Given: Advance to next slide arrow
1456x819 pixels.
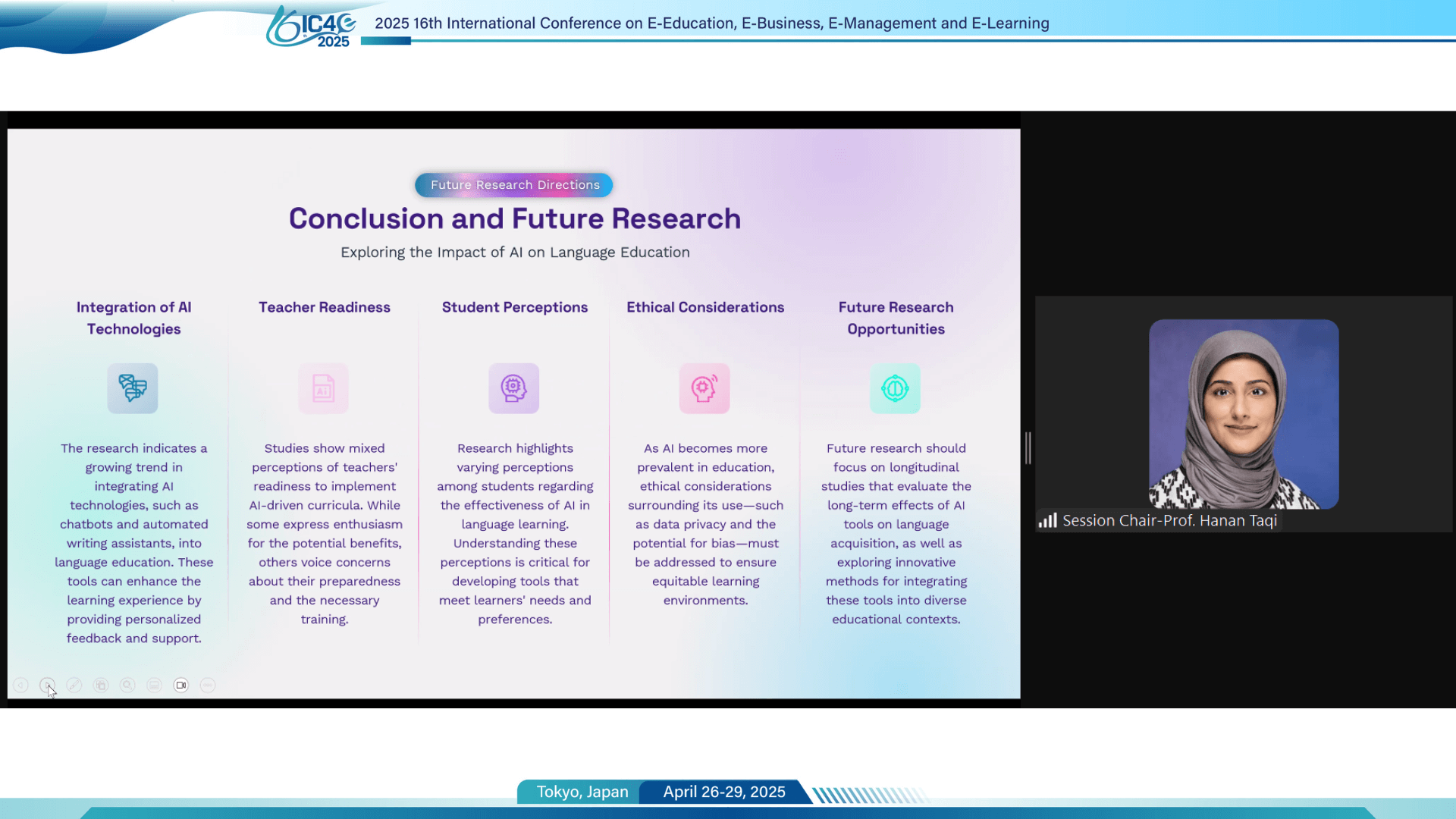Looking at the screenshot, I should (47, 686).
